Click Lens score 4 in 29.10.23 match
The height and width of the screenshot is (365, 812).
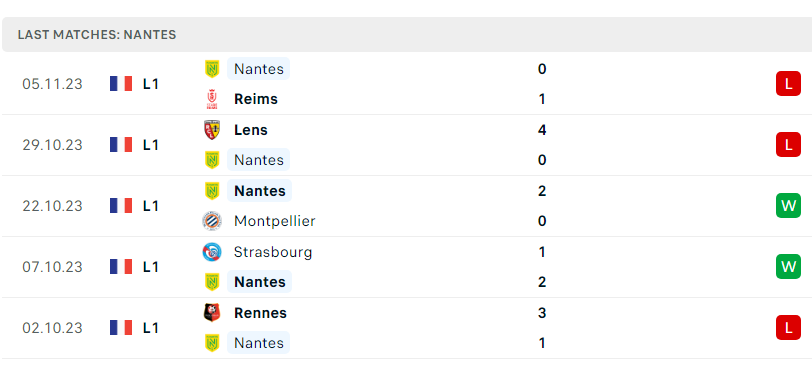(x=542, y=129)
